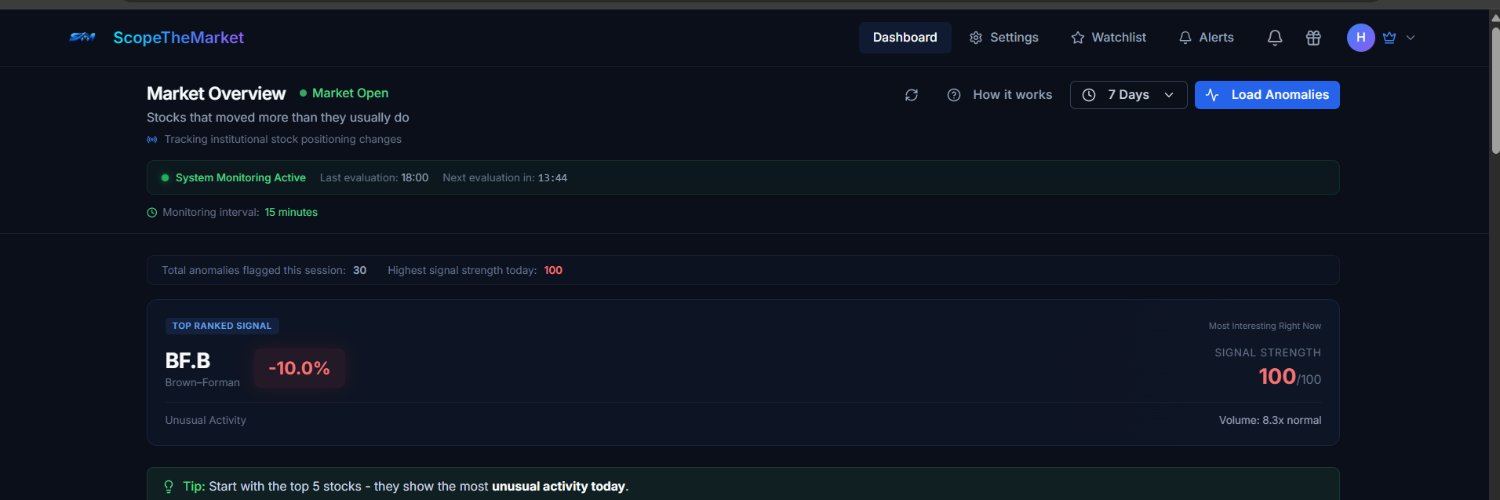Click the Brown-Forman company name
Viewport: 1500px width, 500px height.
click(202, 382)
